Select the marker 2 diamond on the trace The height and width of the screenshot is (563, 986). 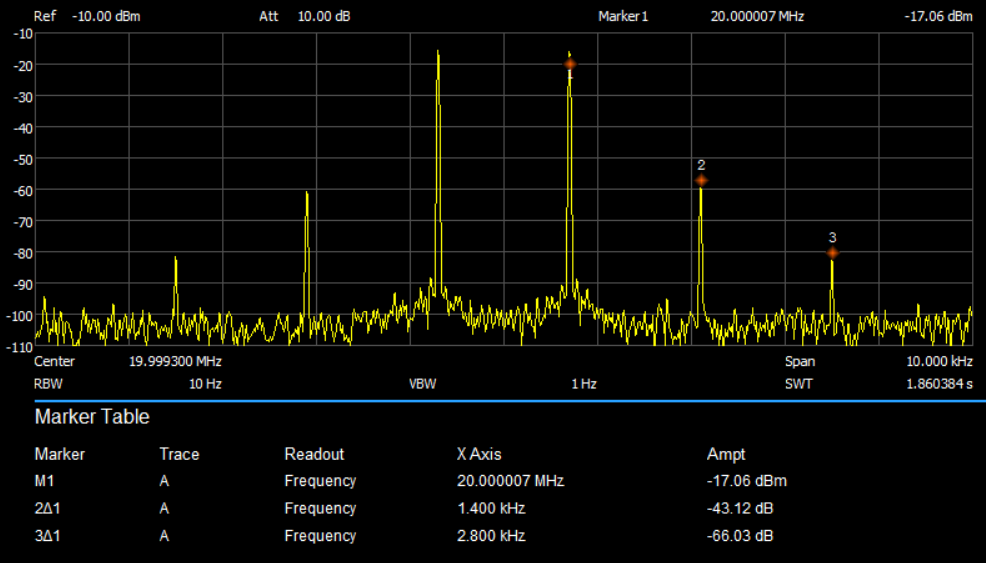pos(701,181)
